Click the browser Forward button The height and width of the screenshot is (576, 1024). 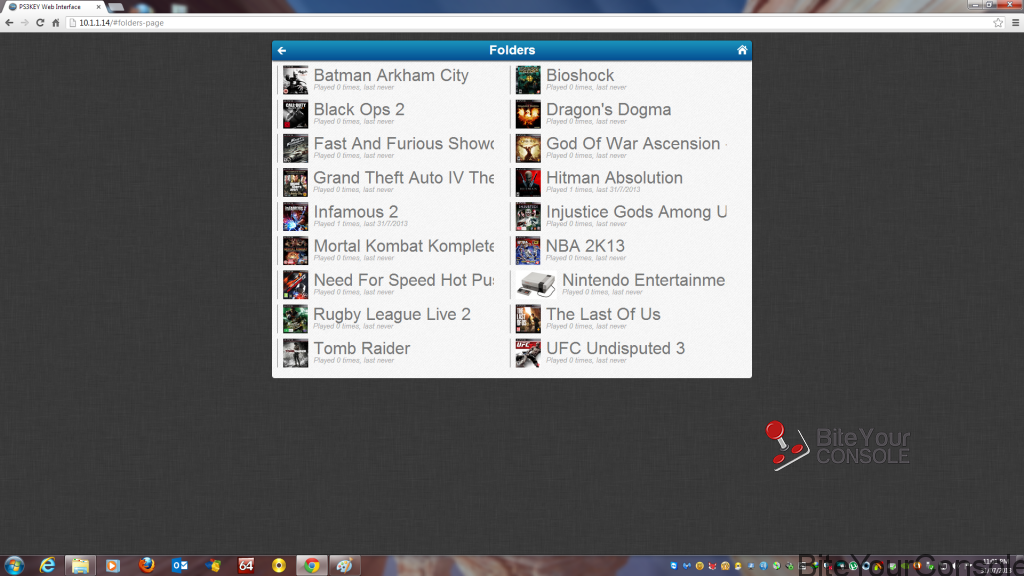coord(25,23)
